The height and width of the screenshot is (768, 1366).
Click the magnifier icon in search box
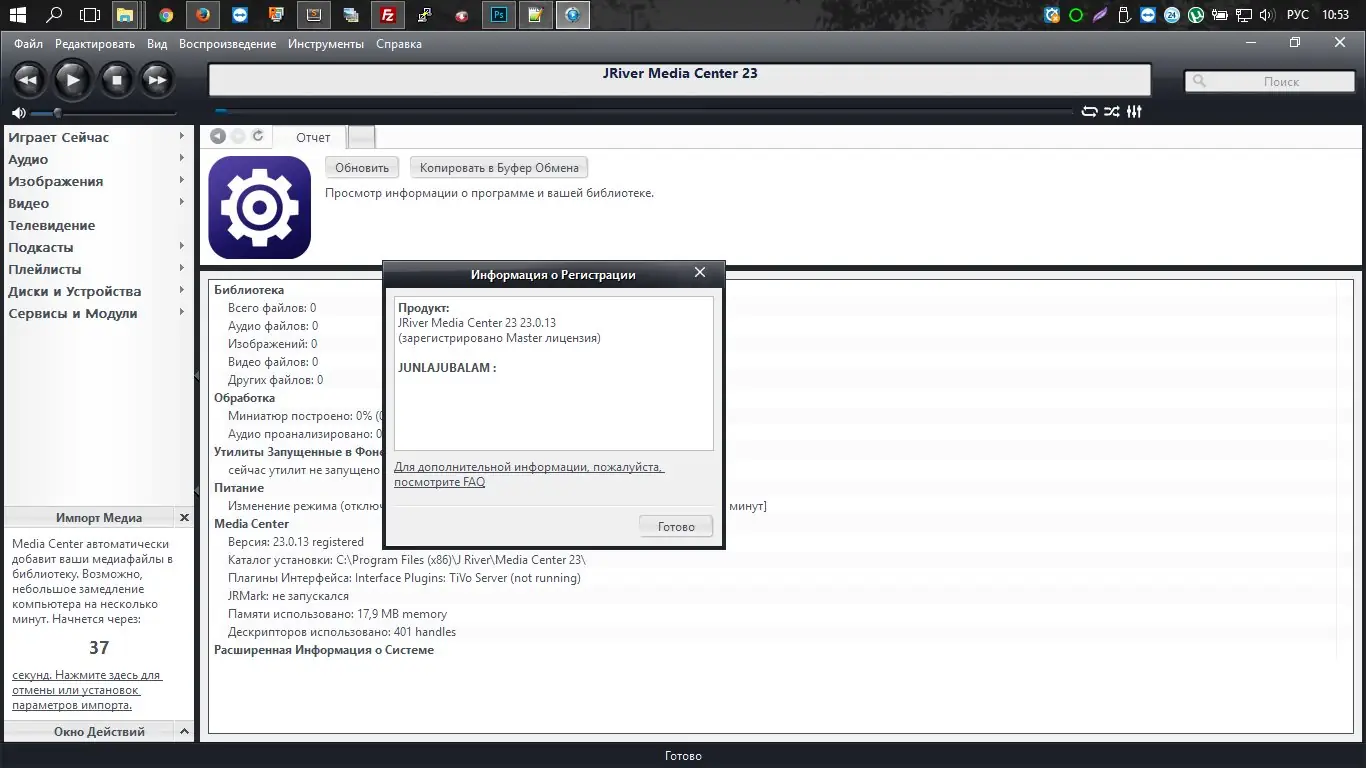coord(1200,82)
